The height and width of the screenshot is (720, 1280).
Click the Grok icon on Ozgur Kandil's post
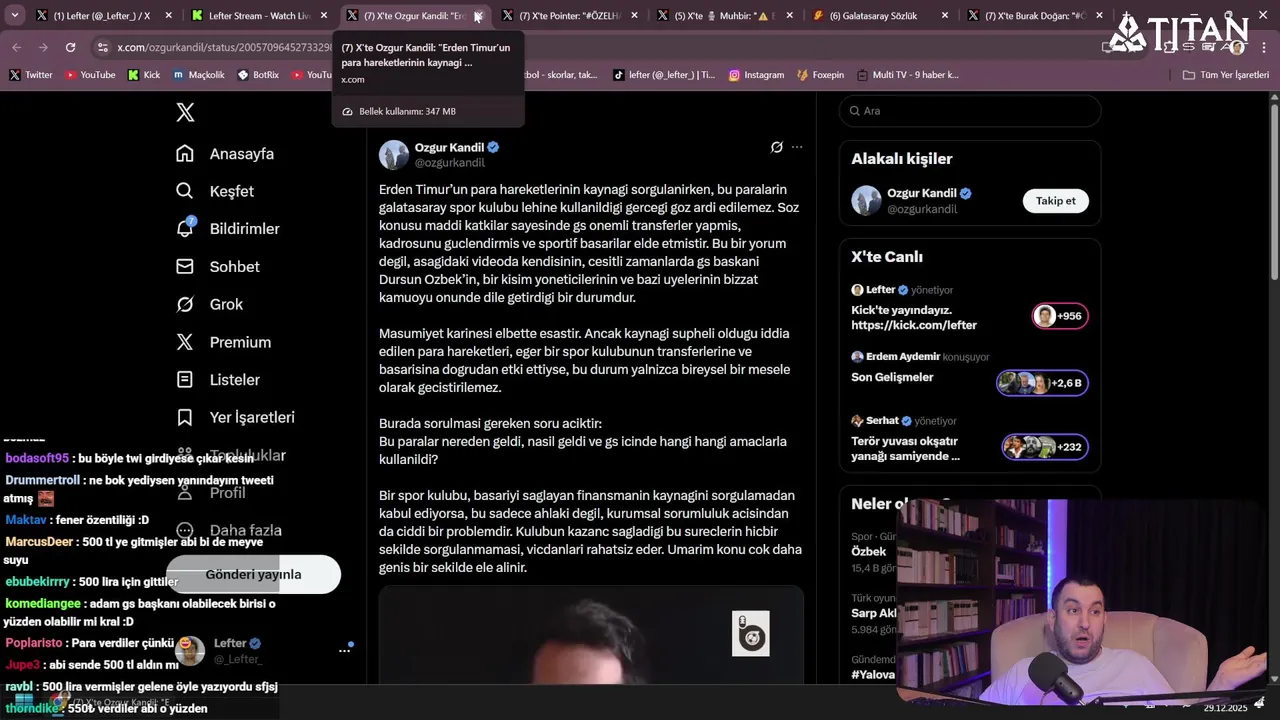(x=776, y=147)
